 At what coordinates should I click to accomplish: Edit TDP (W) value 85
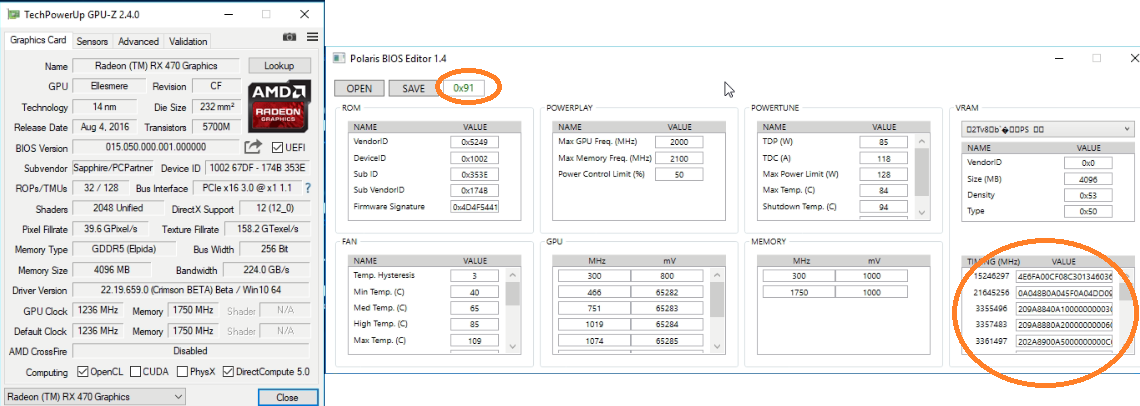point(883,142)
